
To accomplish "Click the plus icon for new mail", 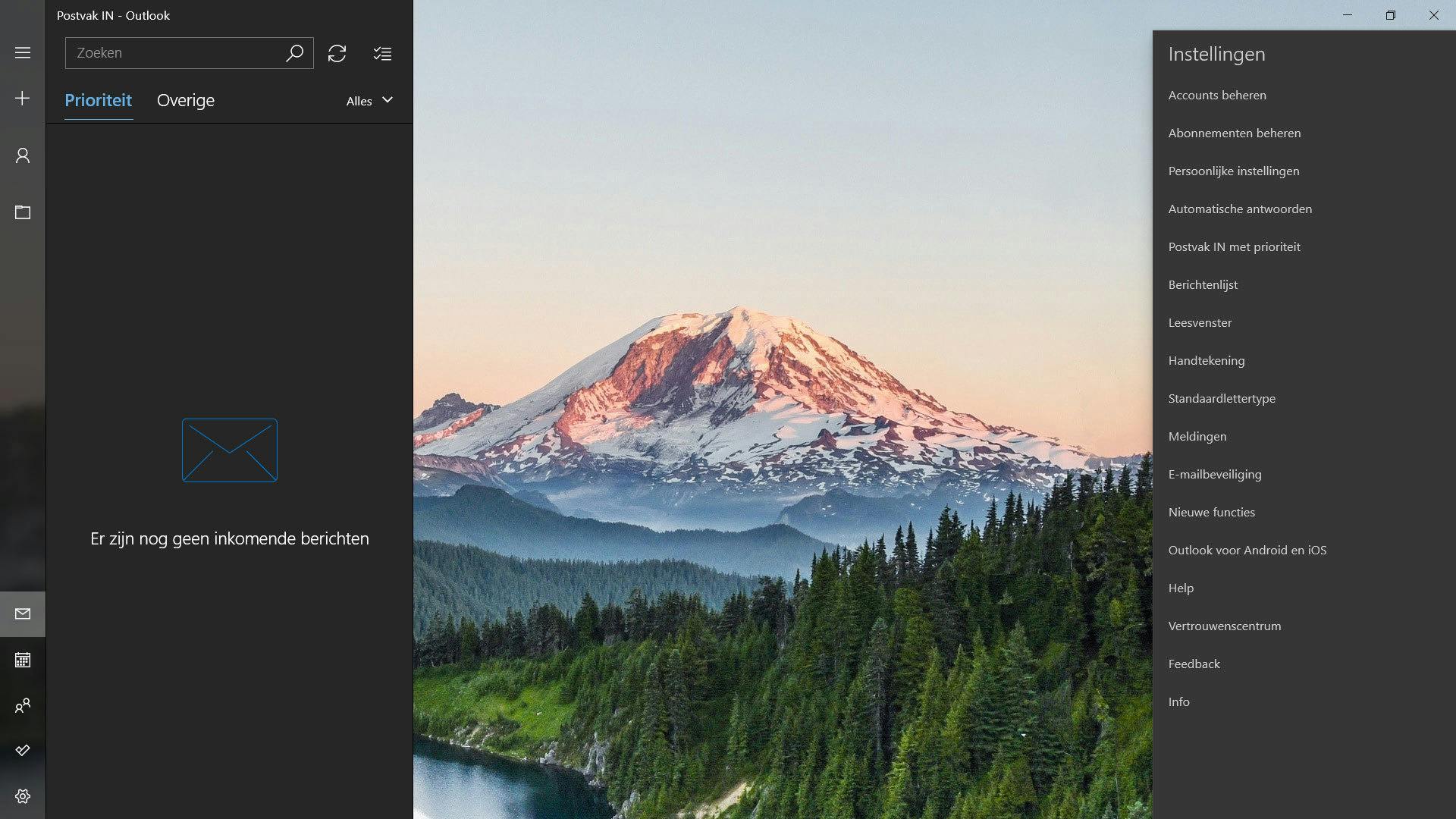I will pyautogui.click(x=23, y=99).
